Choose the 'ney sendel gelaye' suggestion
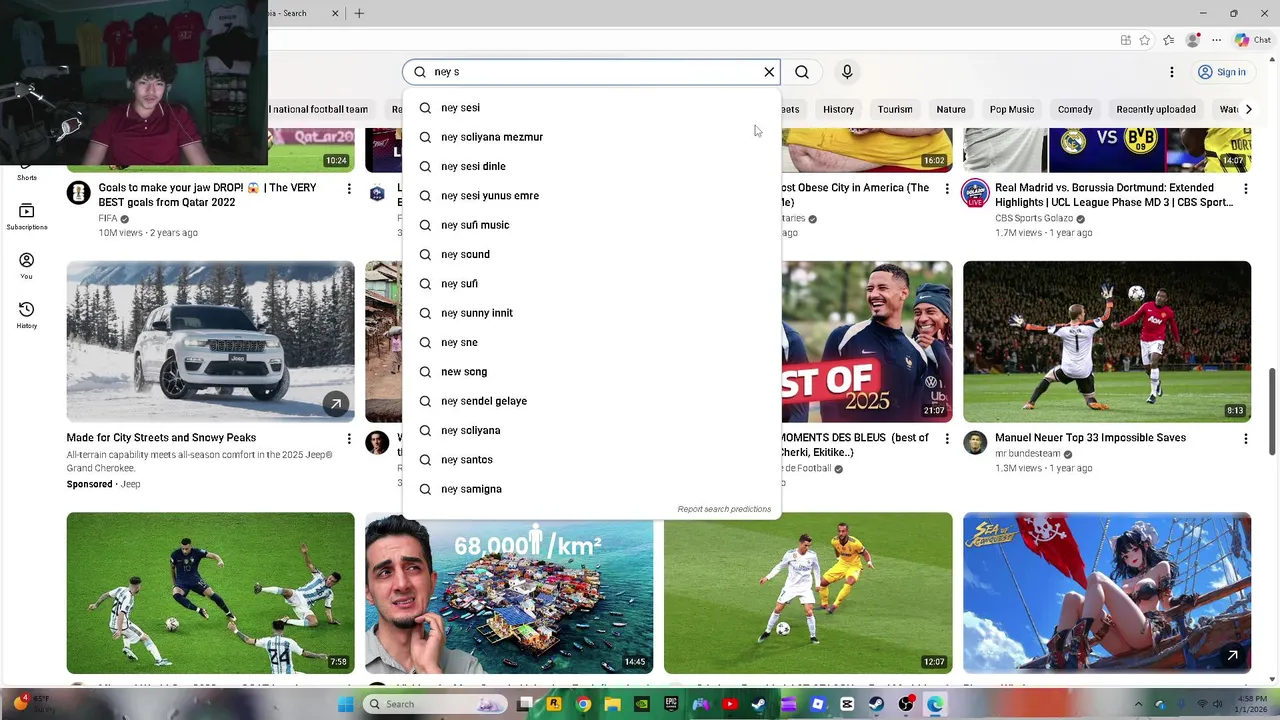This screenshot has height=720, width=1280. (591, 401)
